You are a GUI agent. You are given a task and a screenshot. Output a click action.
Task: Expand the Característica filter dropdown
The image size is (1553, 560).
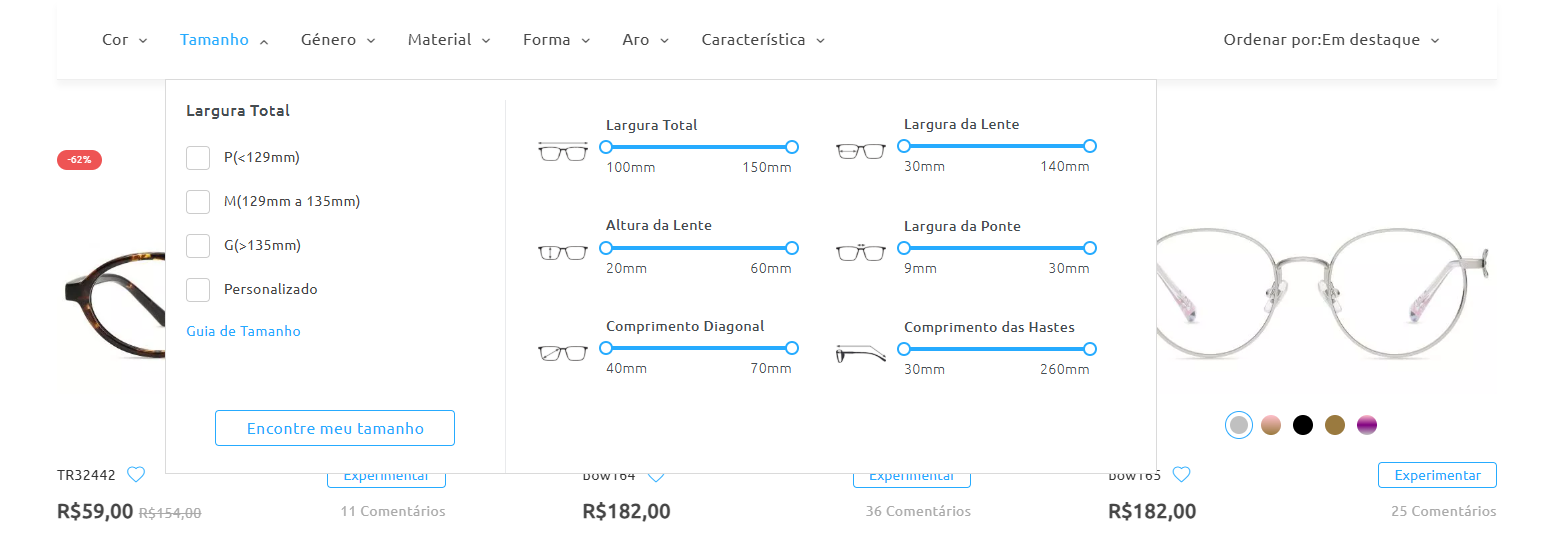coord(763,40)
